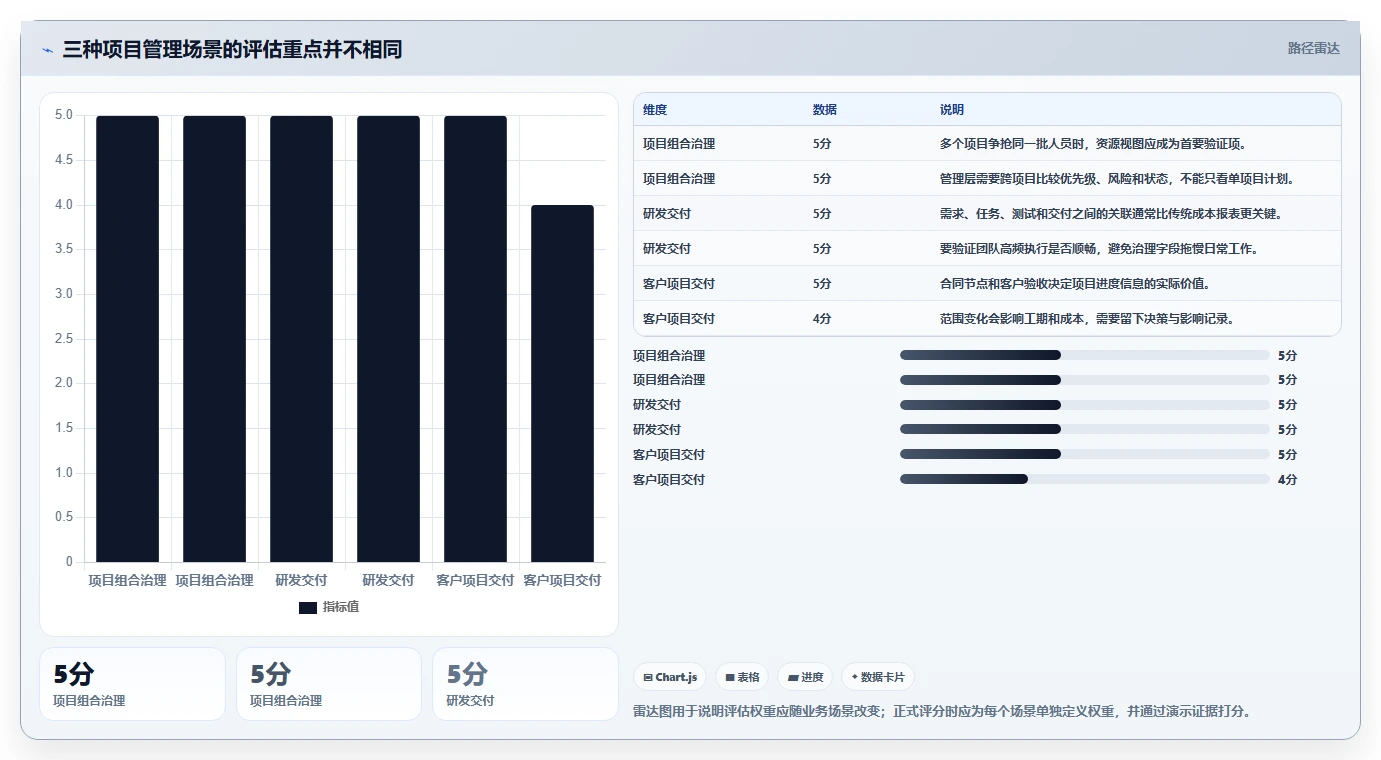Click the 路径雷达 label in header
Viewport: 1381px width, 760px height.
tap(1313, 48)
